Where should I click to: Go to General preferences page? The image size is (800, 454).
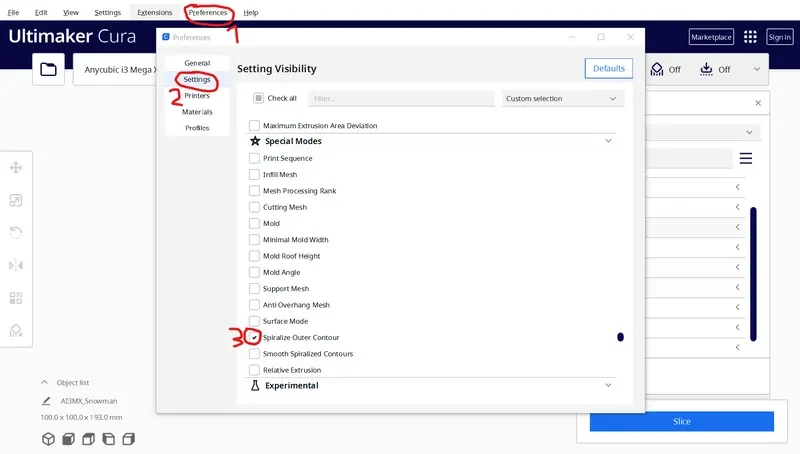(x=197, y=63)
